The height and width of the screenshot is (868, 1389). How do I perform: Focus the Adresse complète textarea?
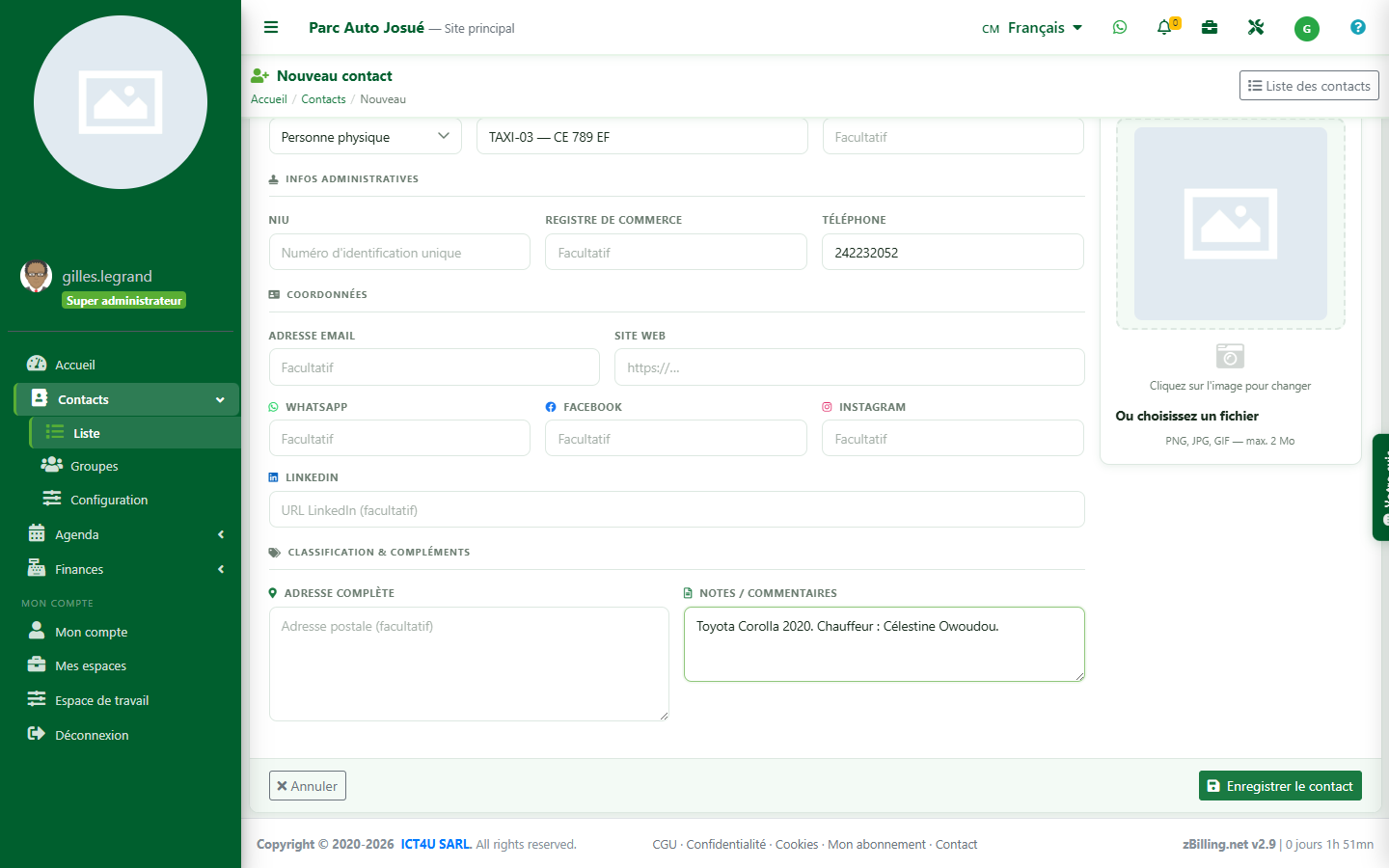tap(469, 664)
